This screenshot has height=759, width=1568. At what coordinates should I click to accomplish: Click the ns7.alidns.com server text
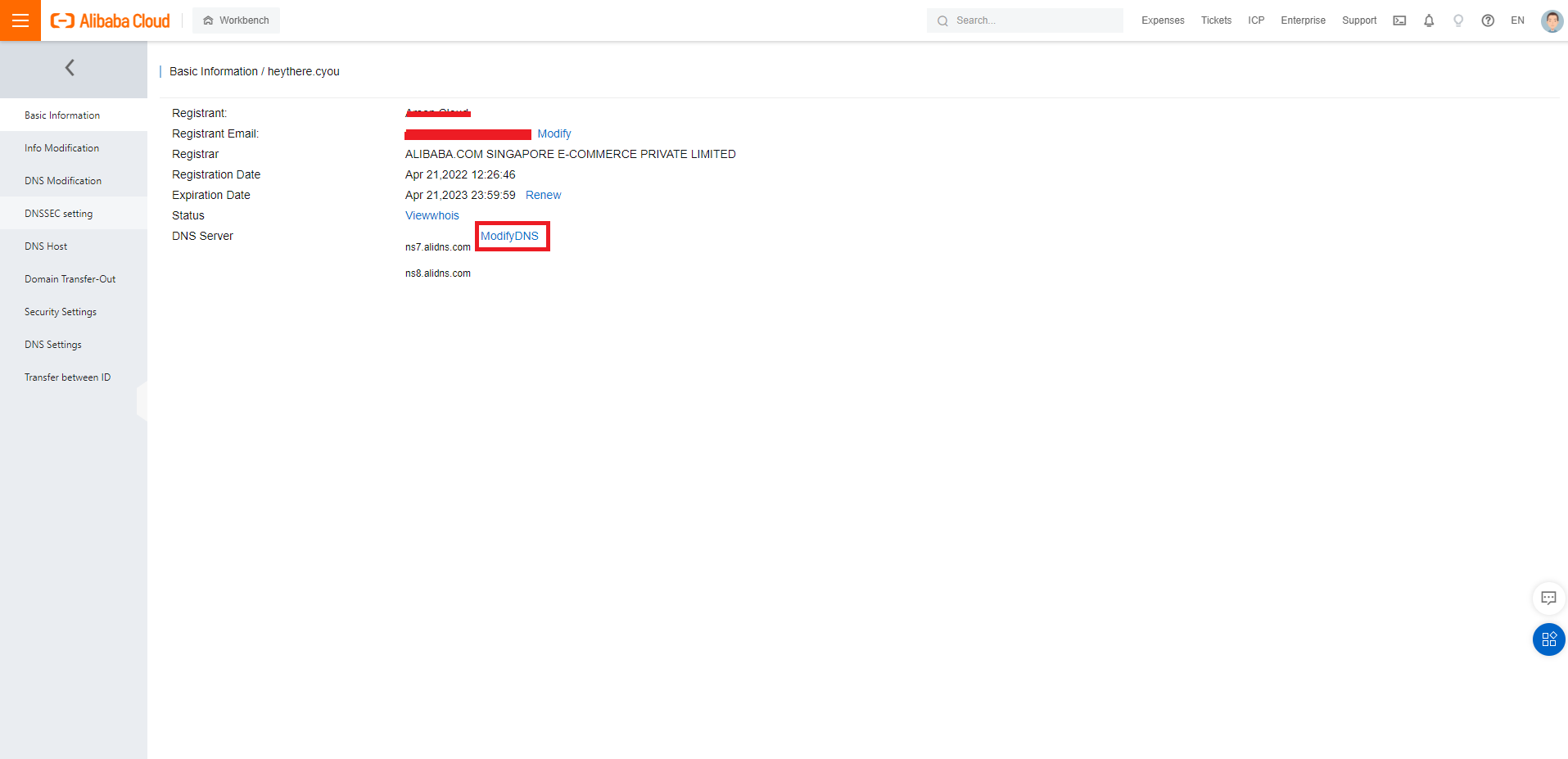(438, 247)
